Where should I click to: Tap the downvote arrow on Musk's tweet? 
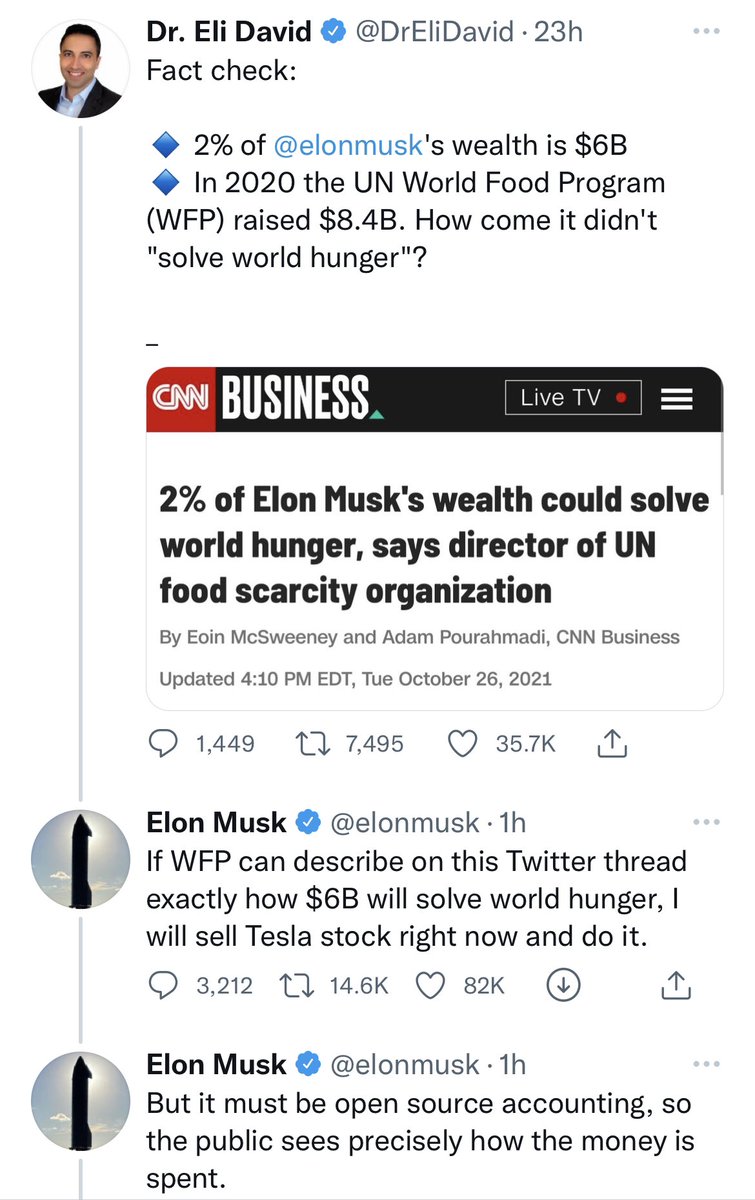coord(563,986)
